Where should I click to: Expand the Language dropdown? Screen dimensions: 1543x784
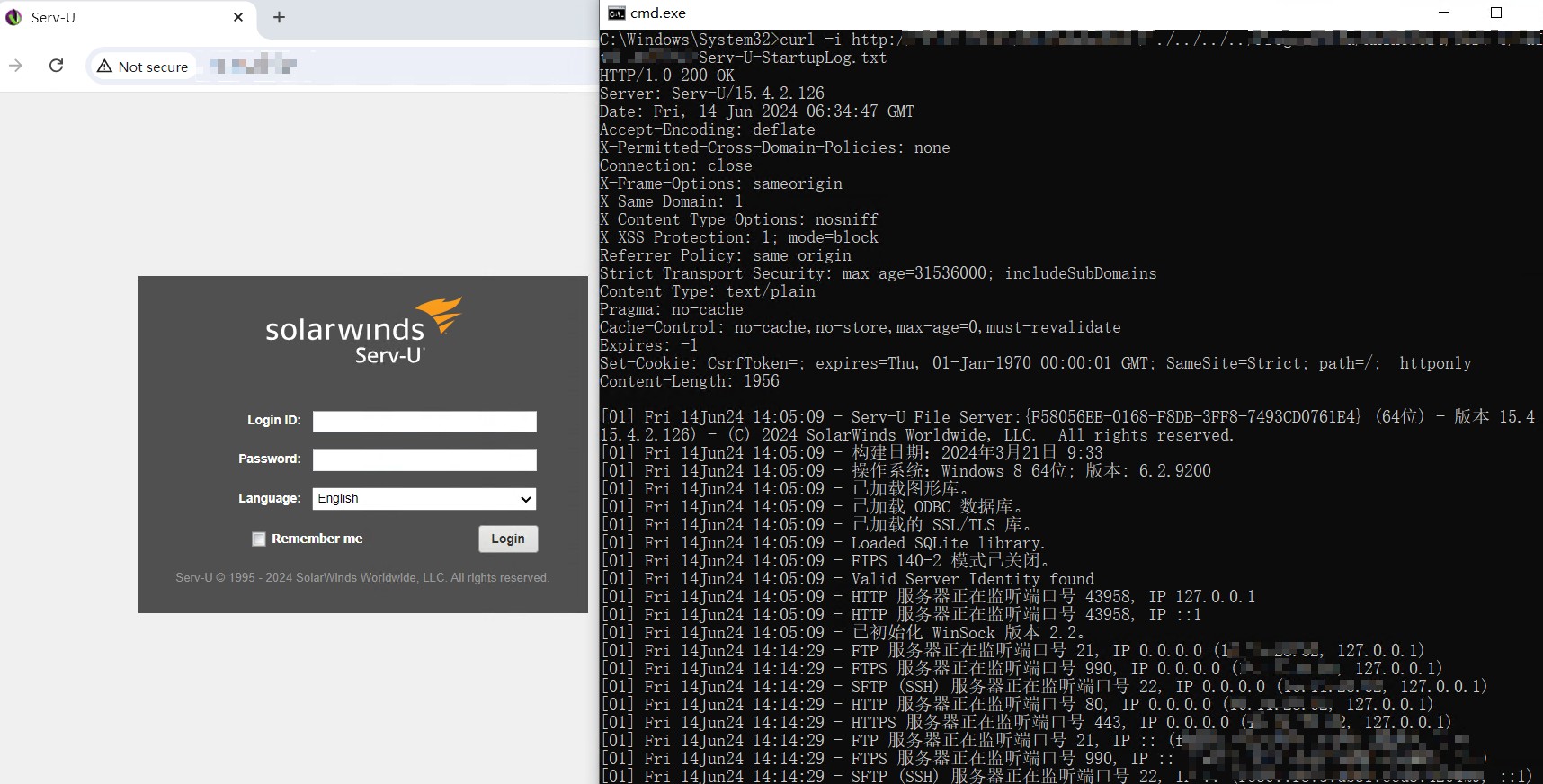[x=424, y=499]
